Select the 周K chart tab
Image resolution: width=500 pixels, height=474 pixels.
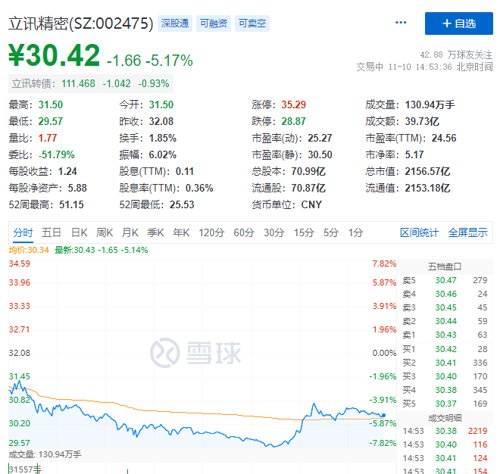tap(105, 232)
